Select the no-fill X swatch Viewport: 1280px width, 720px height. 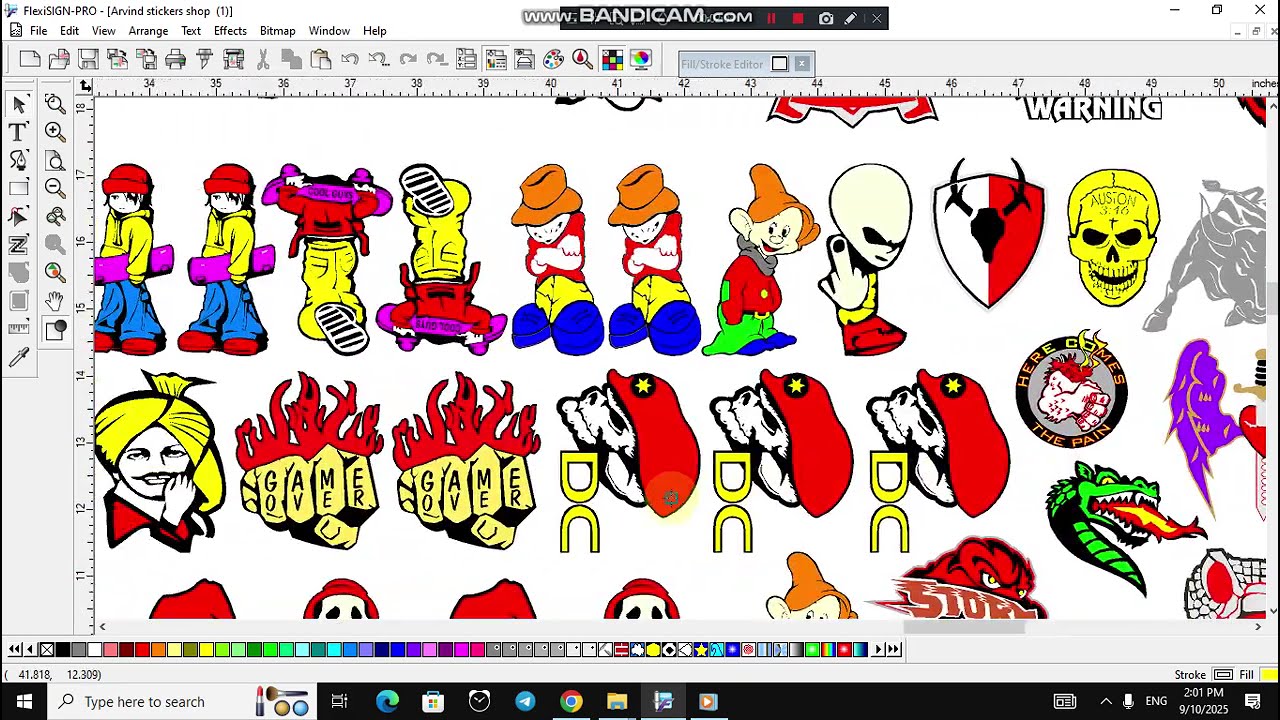46,650
